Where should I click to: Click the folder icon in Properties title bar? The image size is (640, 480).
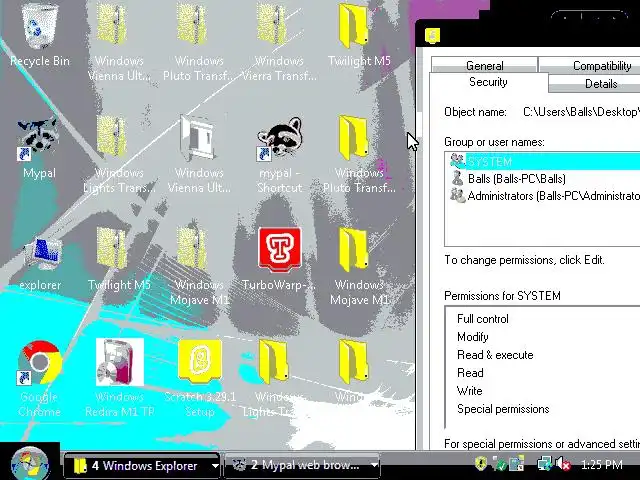tap(433, 36)
